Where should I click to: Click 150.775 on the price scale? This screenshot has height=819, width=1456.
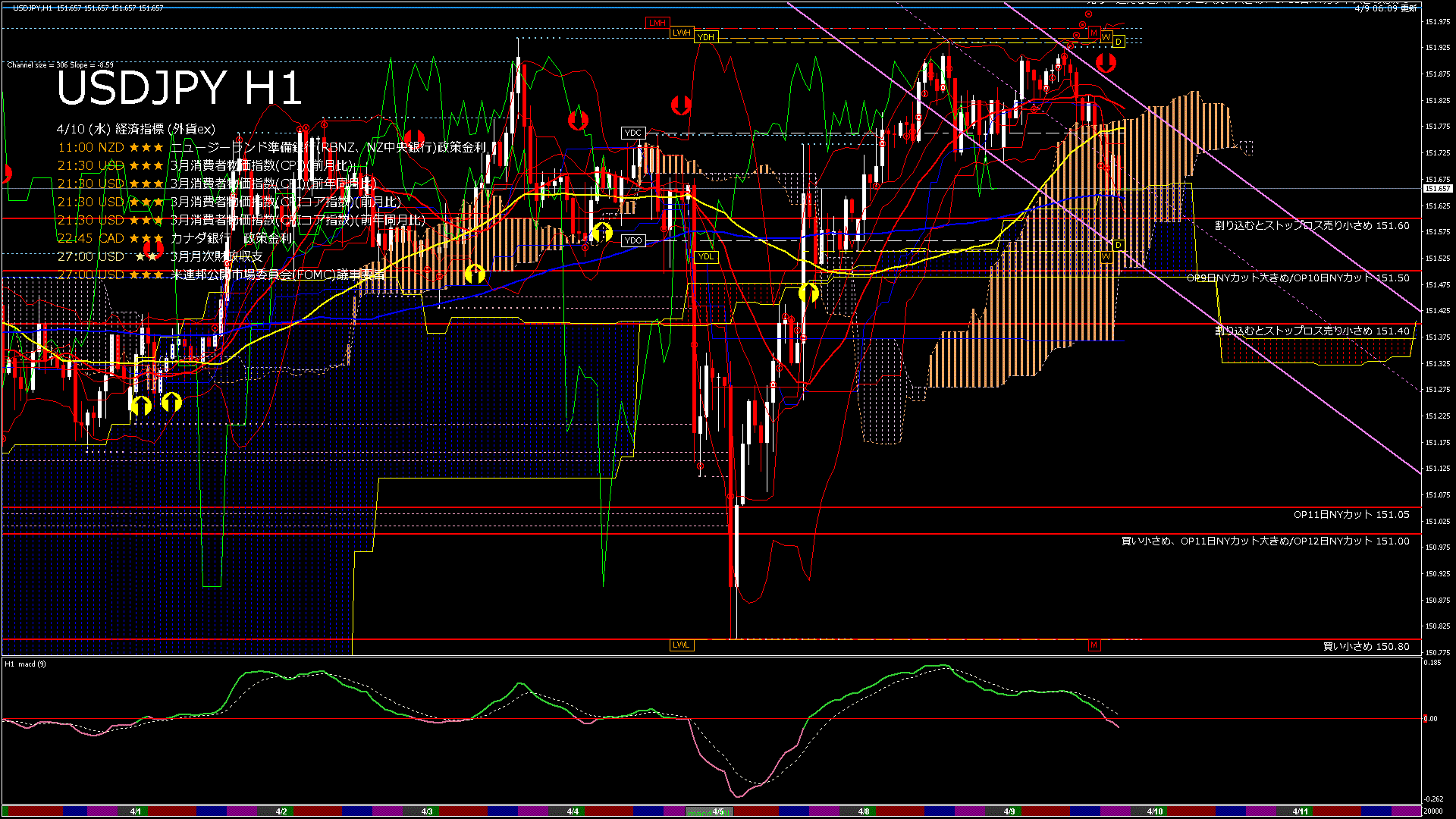click(1438, 652)
